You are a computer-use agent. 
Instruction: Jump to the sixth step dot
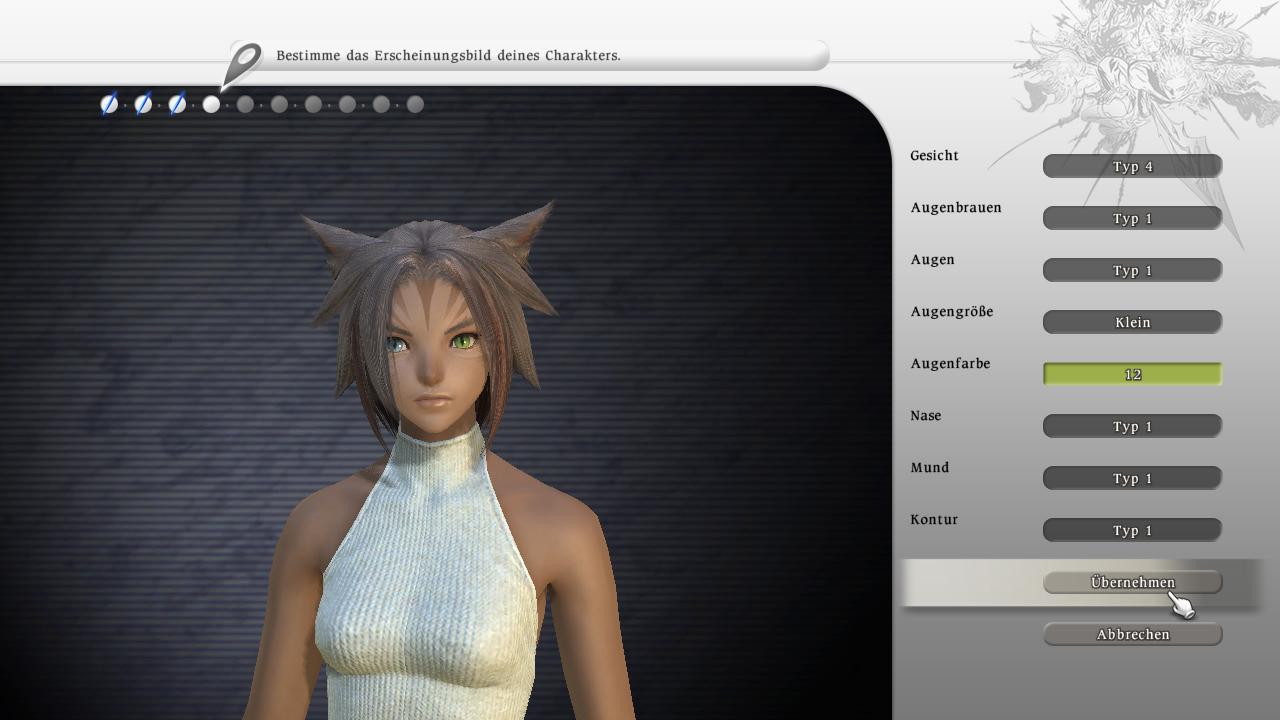(279, 104)
